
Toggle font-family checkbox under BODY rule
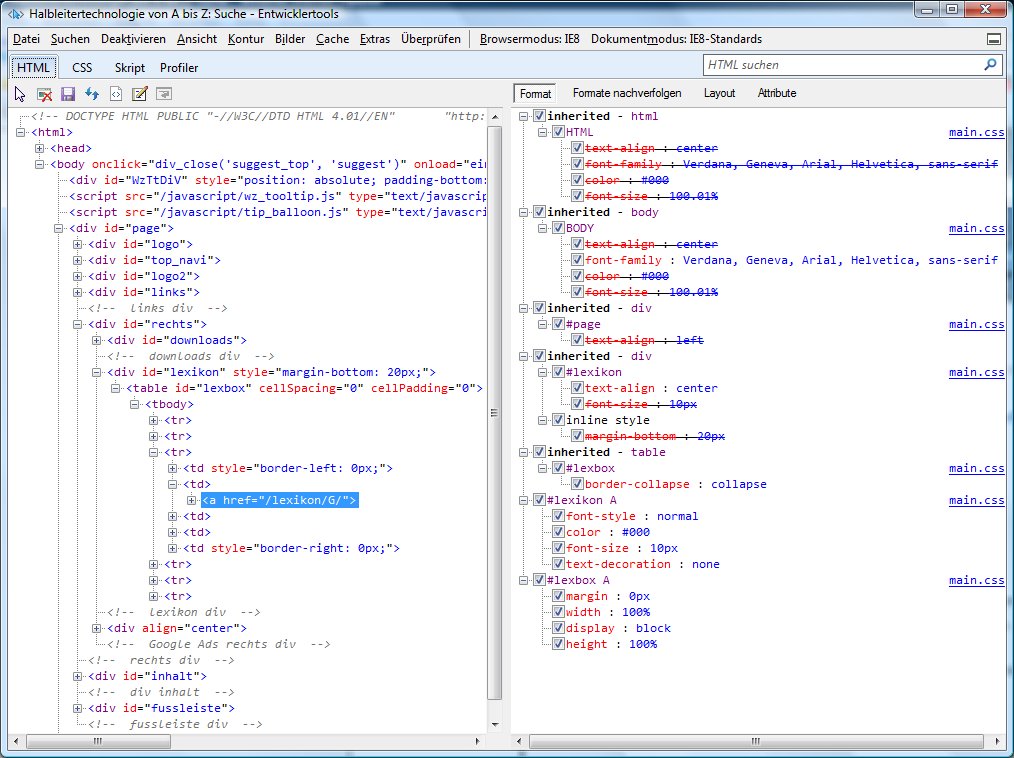(x=577, y=260)
